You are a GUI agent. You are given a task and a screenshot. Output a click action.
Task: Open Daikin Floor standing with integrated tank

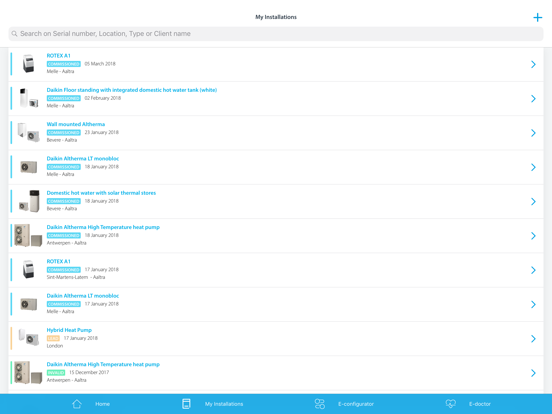(x=276, y=99)
